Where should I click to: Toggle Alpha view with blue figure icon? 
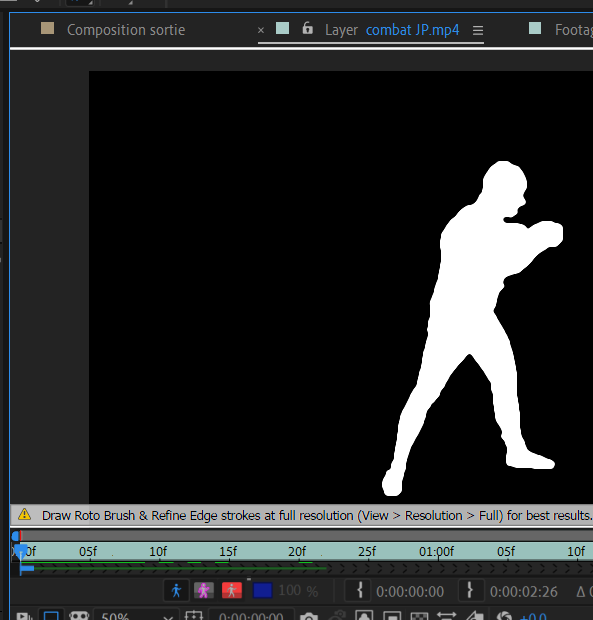pyautogui.click(x=176, y=591)
